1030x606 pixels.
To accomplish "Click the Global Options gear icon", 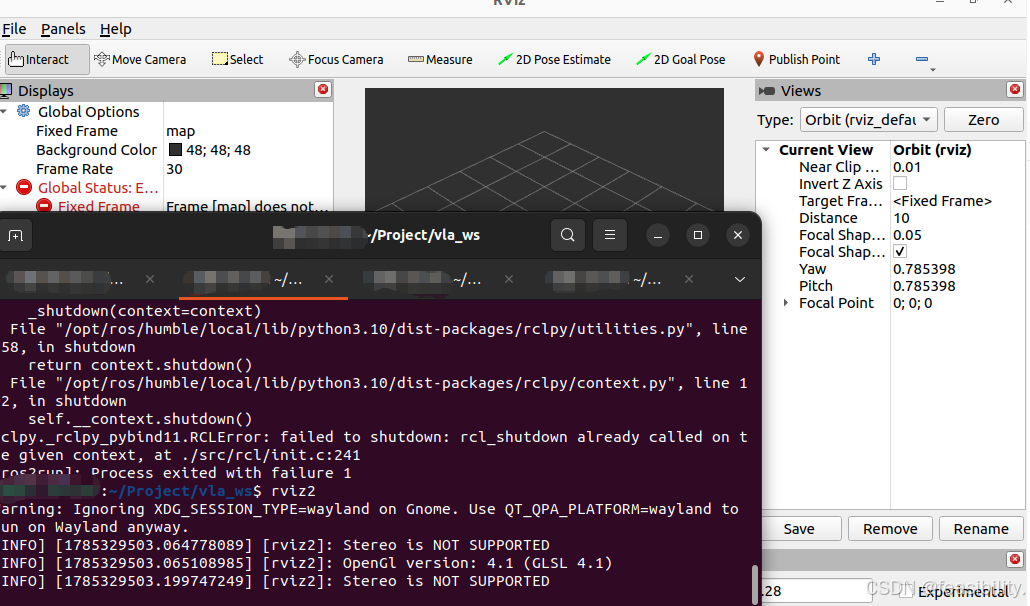I will [x=24, y=111].
